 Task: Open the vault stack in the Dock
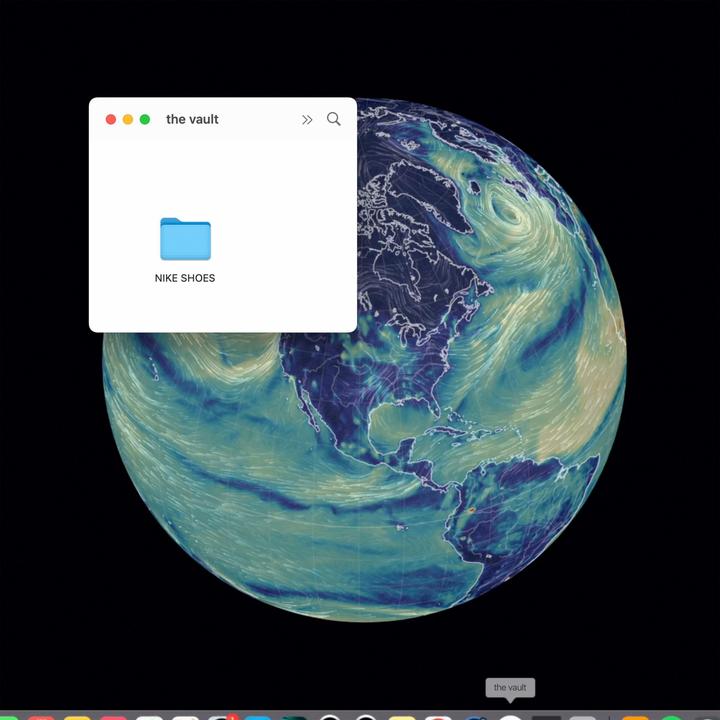(510, 715)
